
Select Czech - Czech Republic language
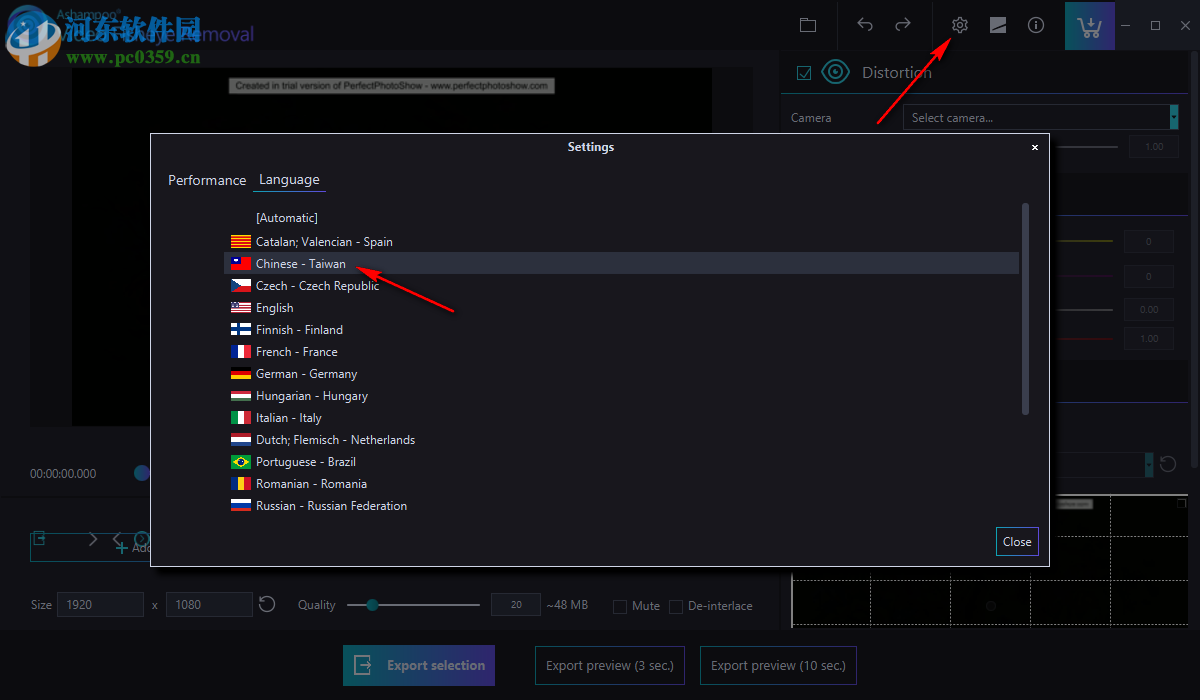(x=621, y=286)
